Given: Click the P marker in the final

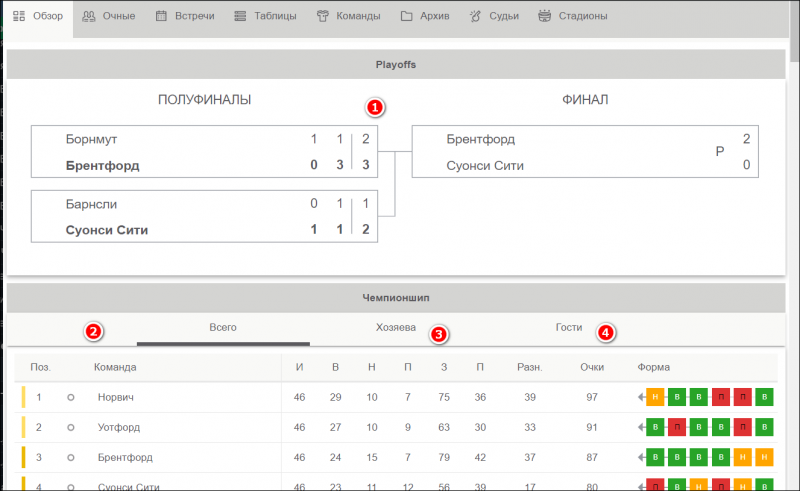Looking at the screenshot, I should pyautogui.click(x=720, y=152).
